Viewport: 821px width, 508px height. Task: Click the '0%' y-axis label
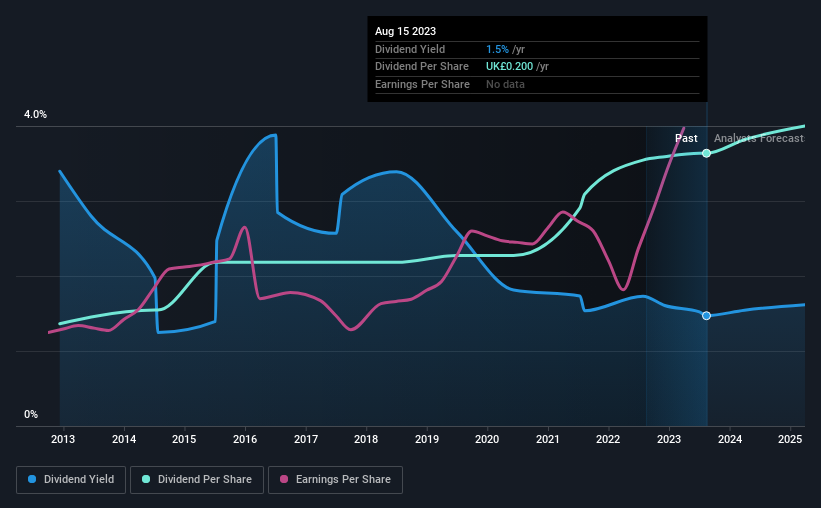(x=31, y=414)
